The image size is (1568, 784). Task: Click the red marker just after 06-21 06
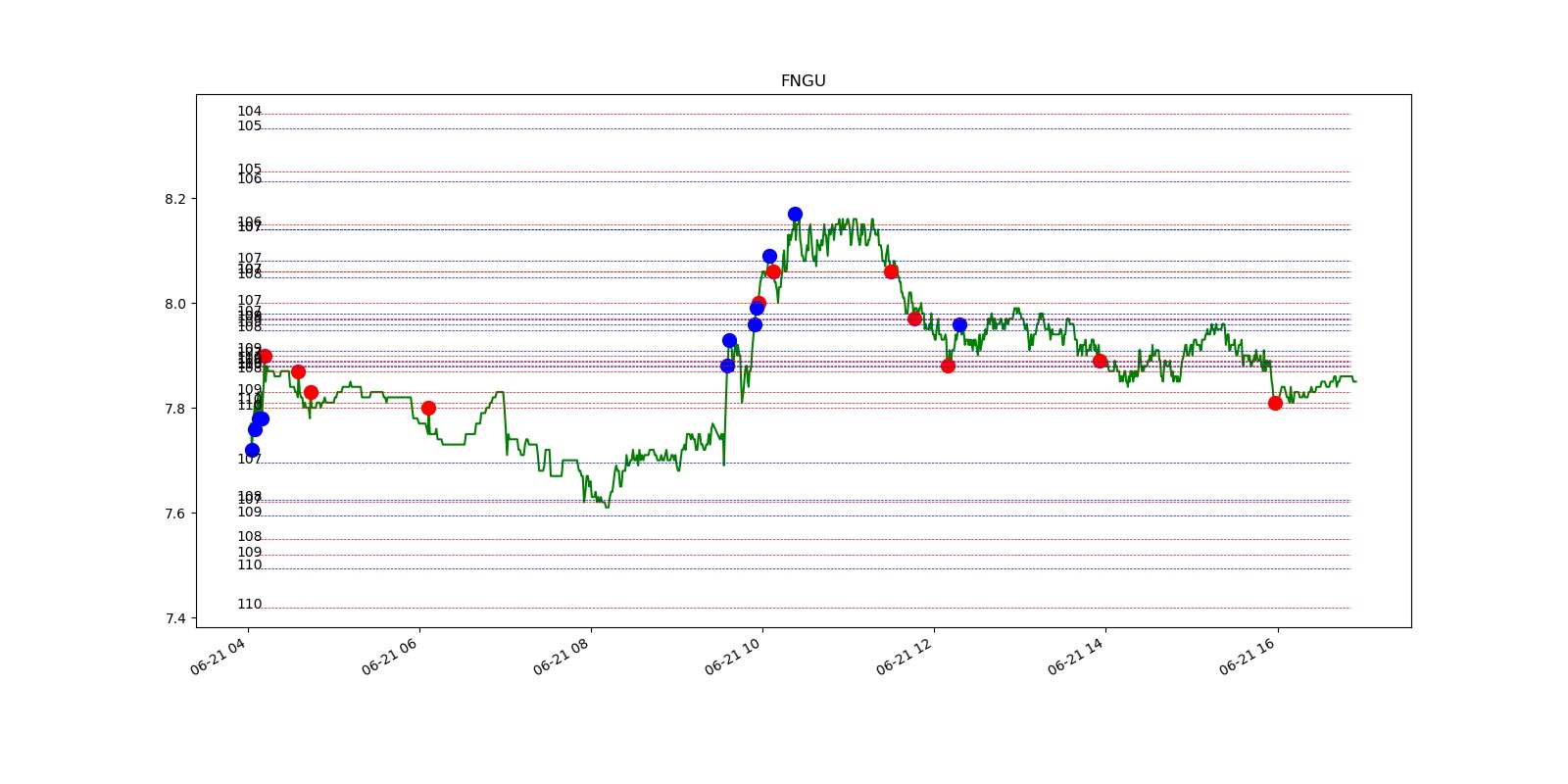pyautogui.click(x=428, y=408)
